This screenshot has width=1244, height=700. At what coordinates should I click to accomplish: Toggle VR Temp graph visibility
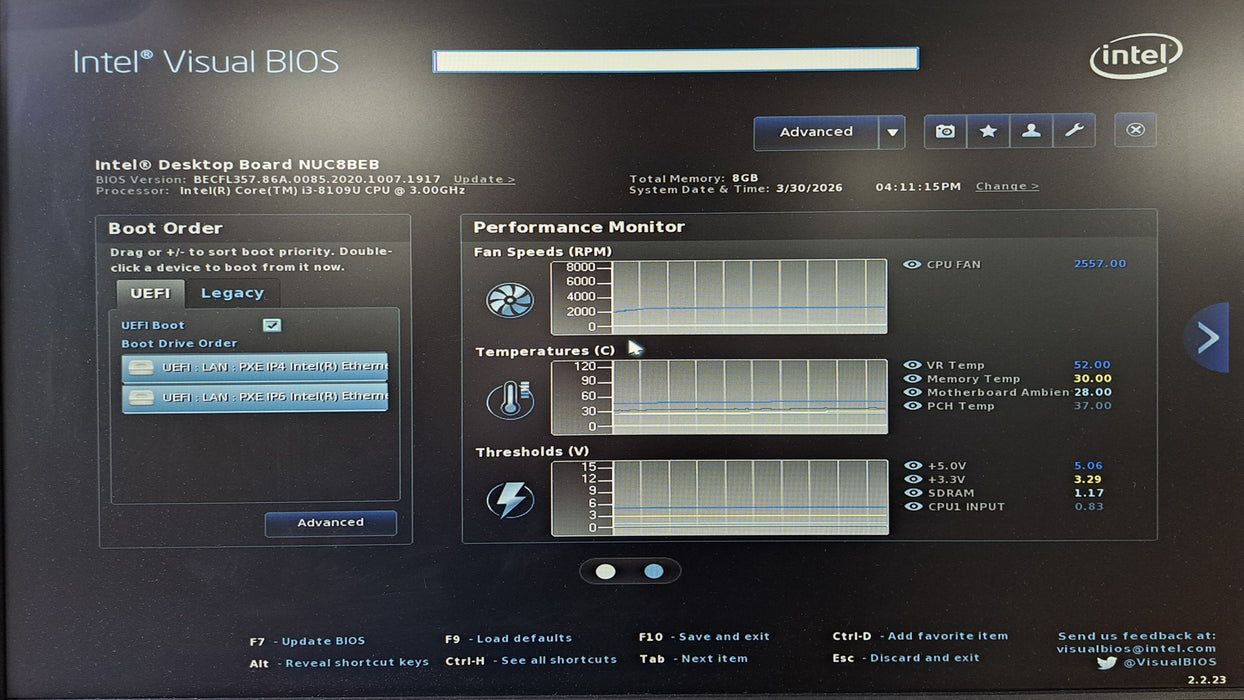click(x=912, y=366)
